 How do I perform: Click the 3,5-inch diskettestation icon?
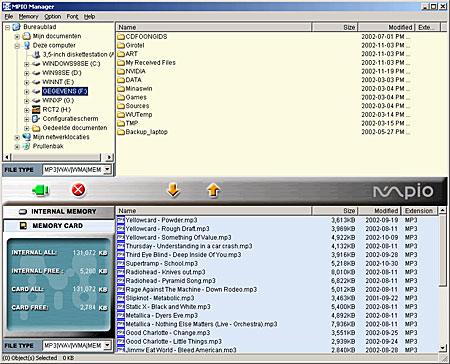pos(36,54)
